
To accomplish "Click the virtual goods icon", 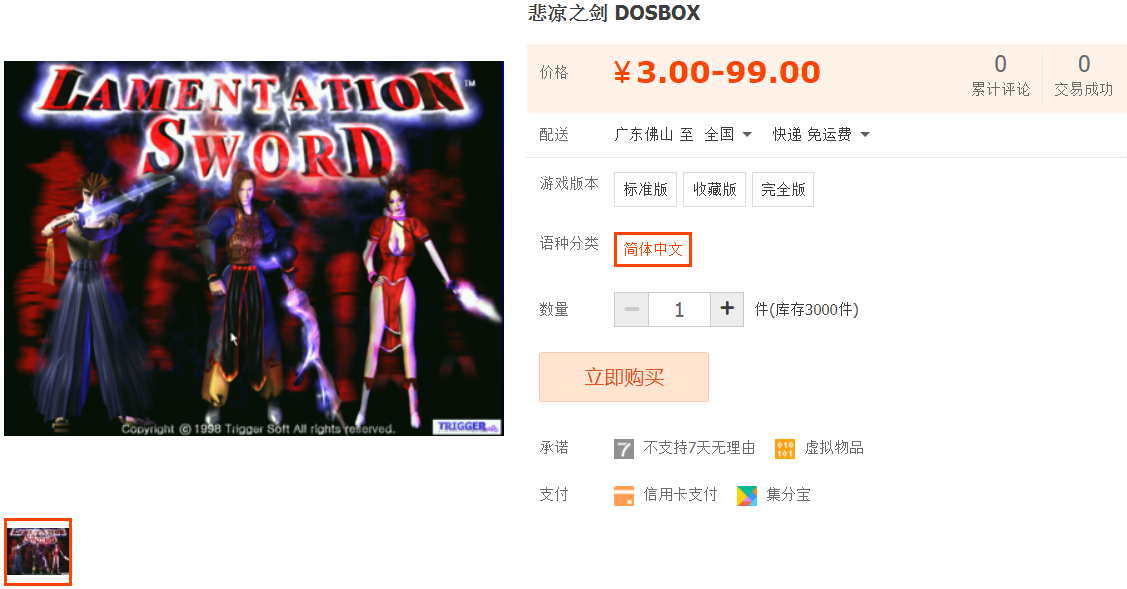I will (x=785, y=449).
